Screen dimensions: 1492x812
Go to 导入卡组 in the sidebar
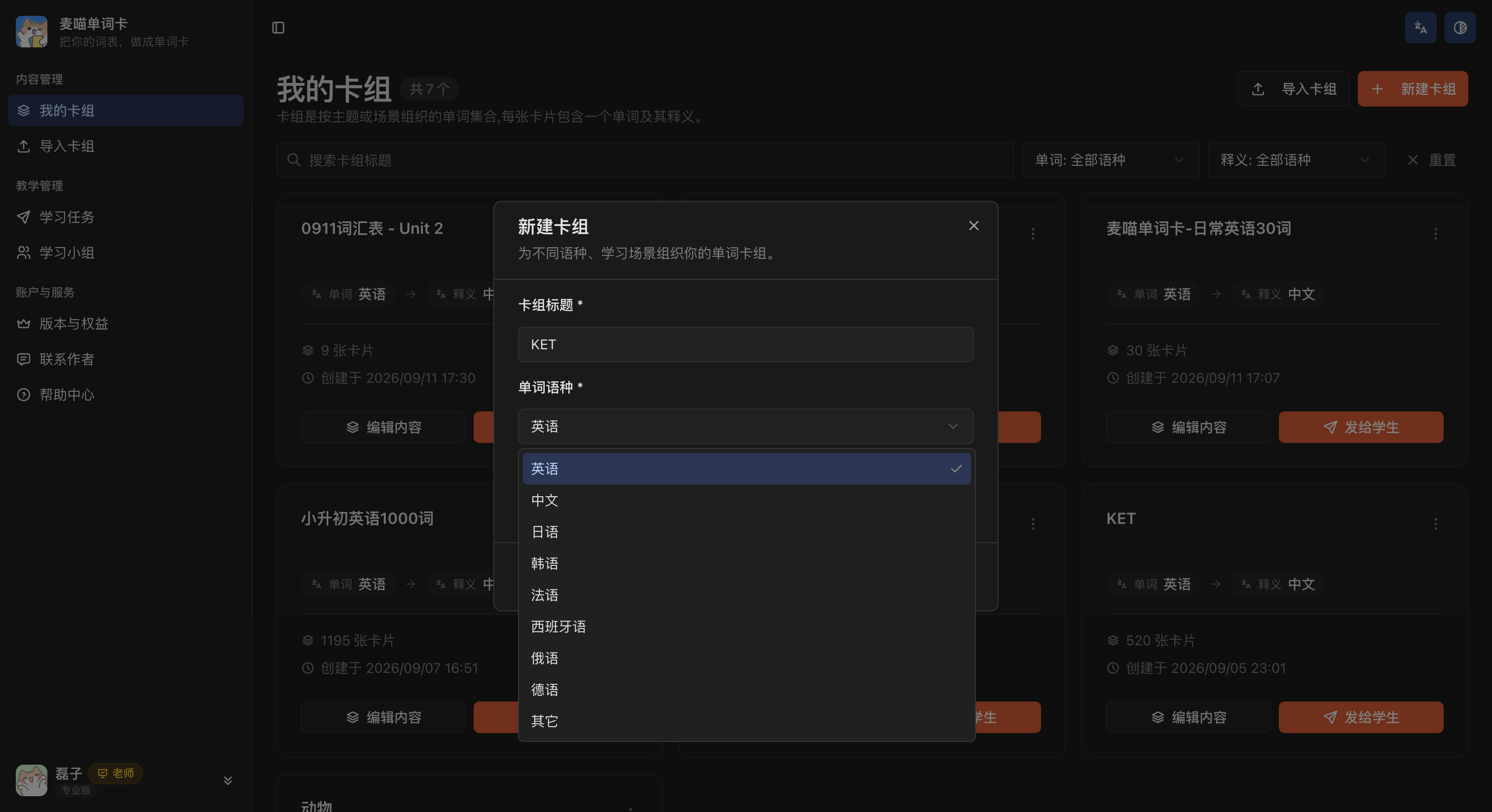click(x=126, y=146)
